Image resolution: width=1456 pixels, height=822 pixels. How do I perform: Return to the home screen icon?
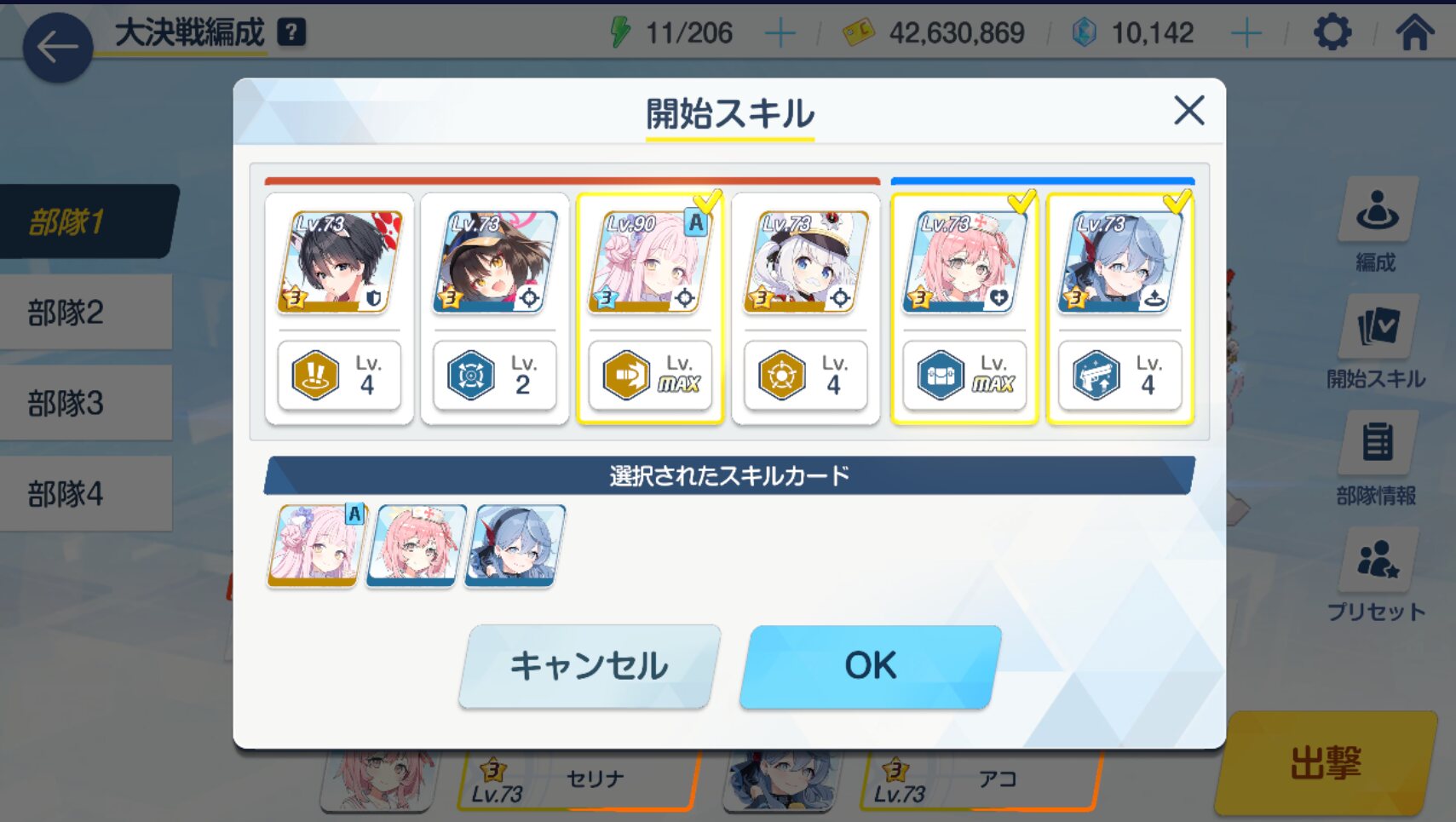coord(1415,33)
